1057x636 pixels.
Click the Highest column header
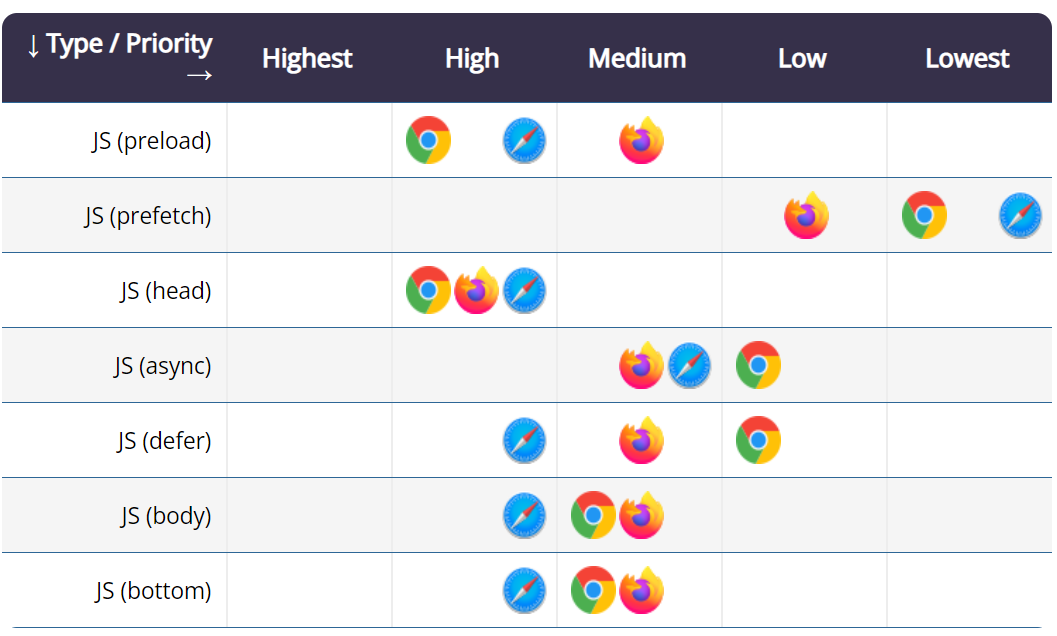tap(307, 59)
